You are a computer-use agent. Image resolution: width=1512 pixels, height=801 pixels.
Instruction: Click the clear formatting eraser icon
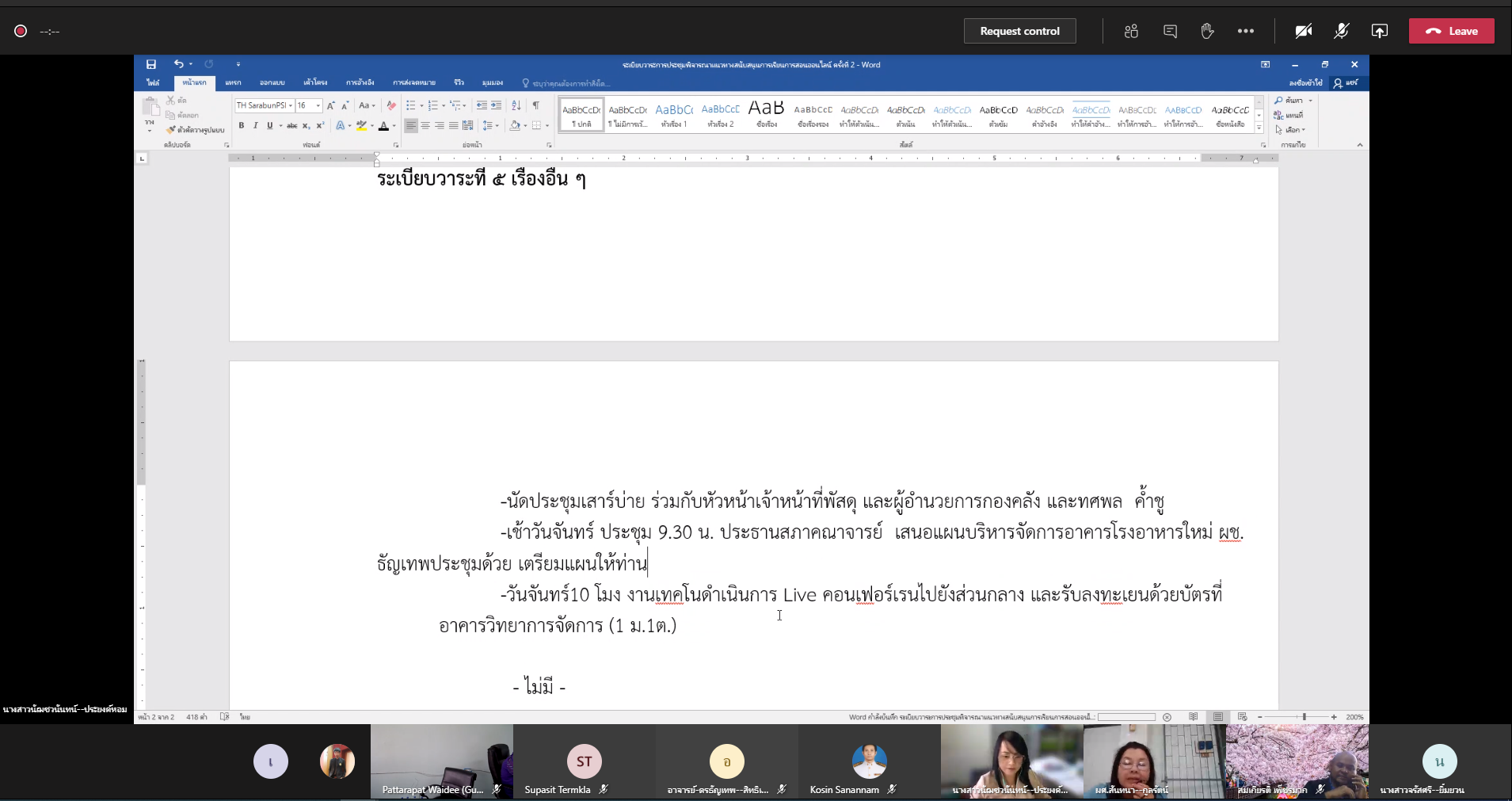[391, 105]
